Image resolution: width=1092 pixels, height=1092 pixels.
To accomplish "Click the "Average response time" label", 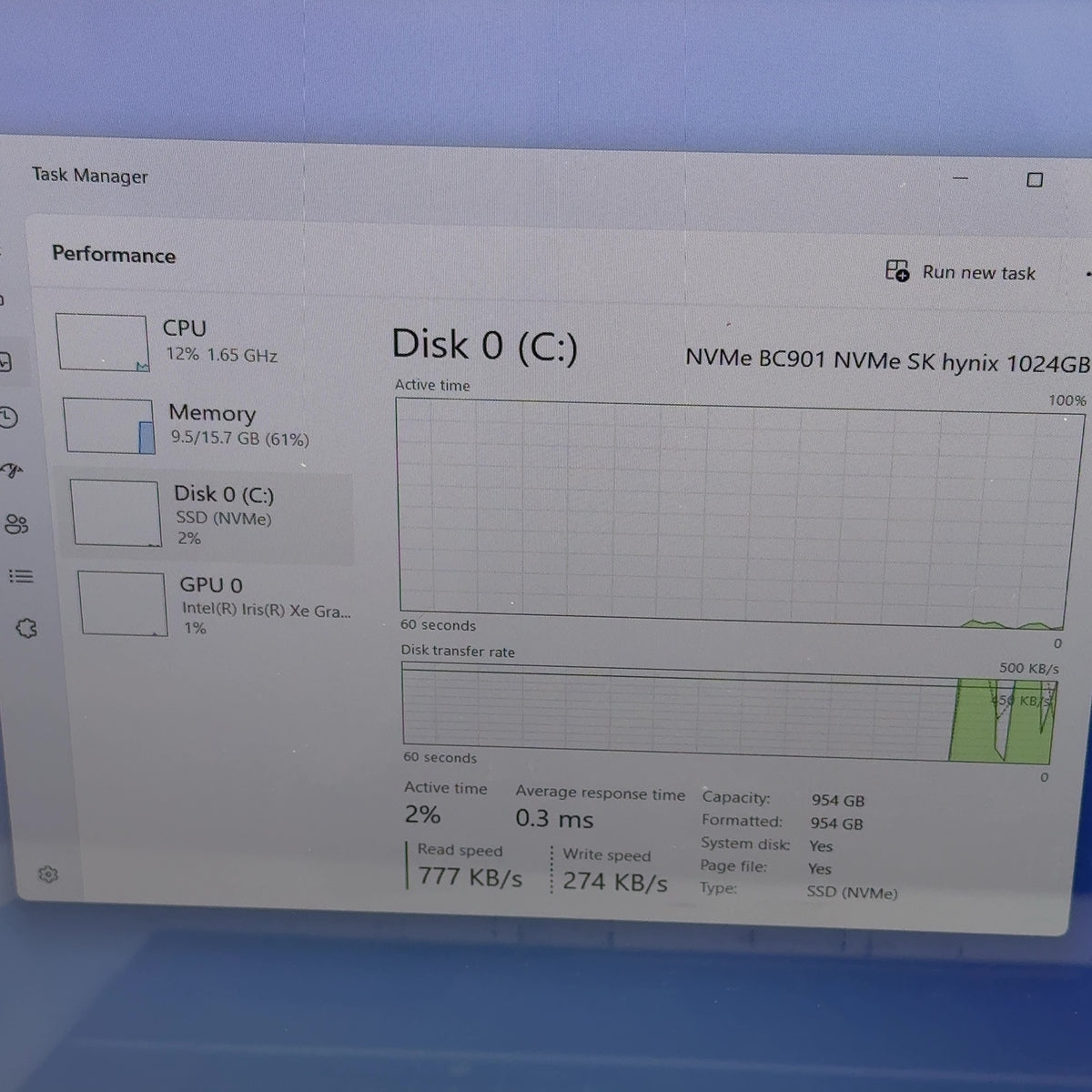I will tap(601, 794).
